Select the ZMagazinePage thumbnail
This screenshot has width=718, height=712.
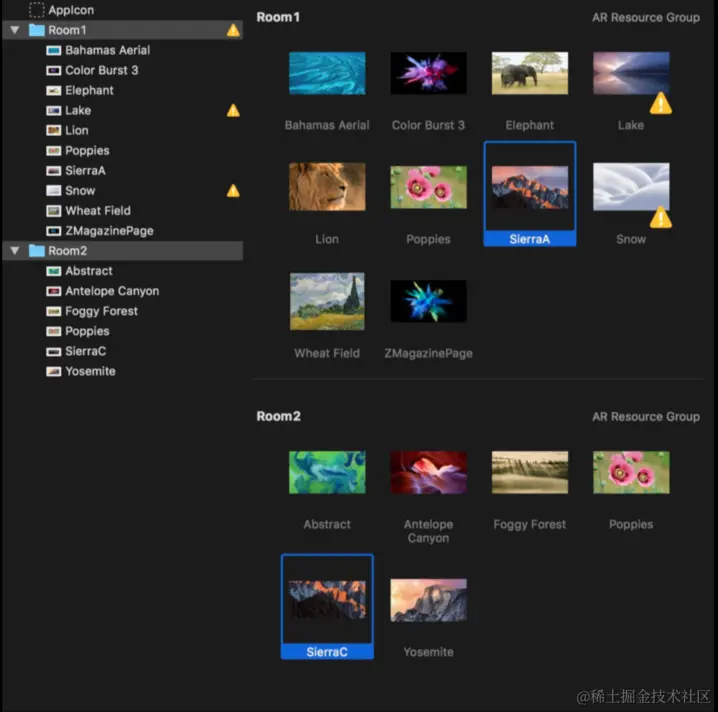[x=429, y=301]
